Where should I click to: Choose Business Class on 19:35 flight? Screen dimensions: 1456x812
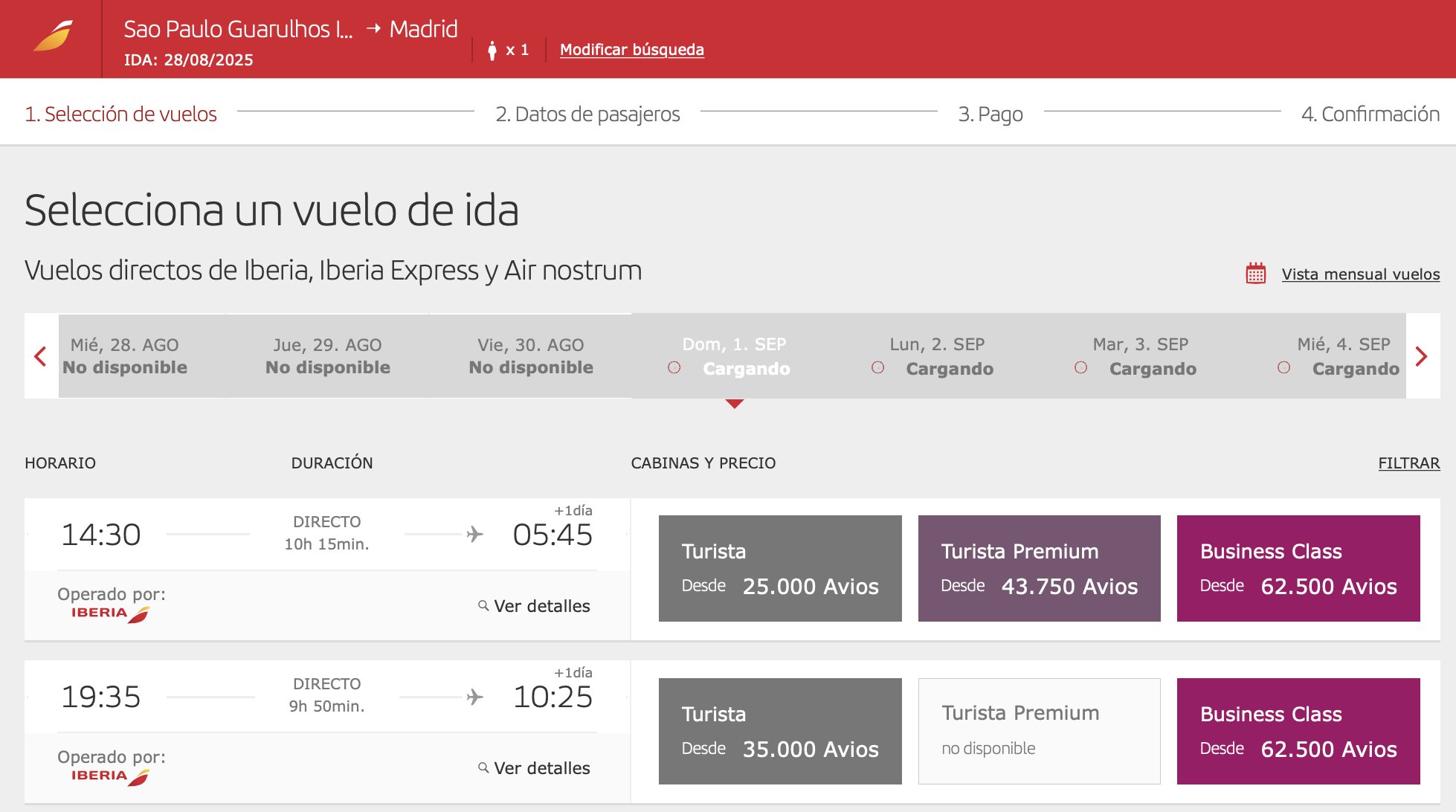(1298, 731)
